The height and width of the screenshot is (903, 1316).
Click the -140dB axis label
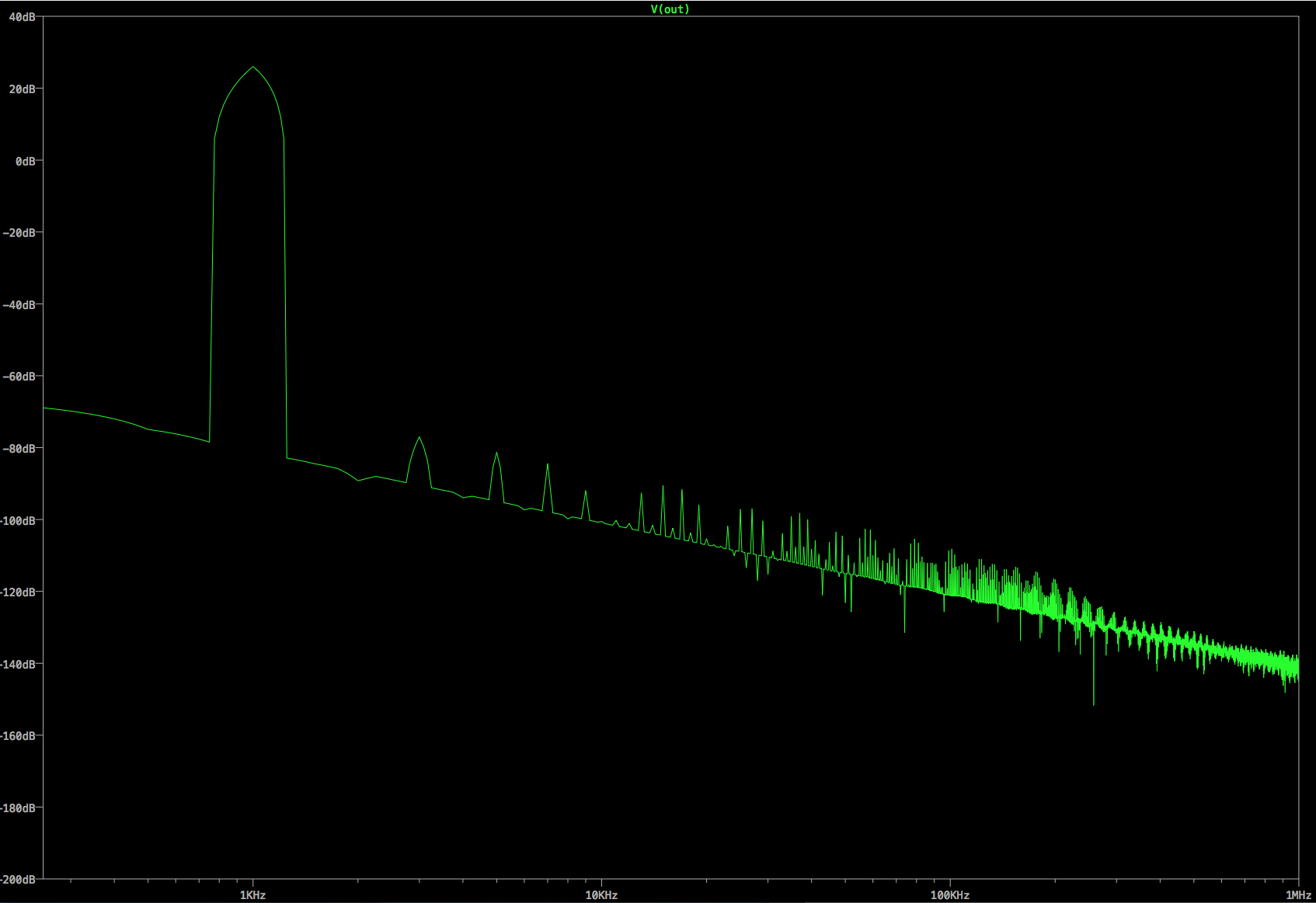18,664
